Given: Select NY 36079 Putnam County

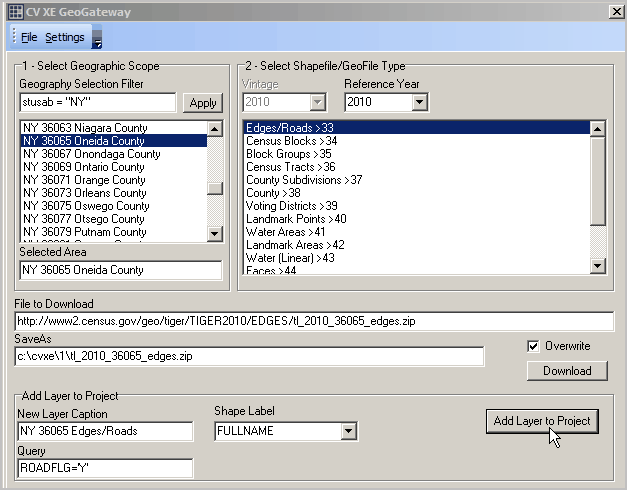Looking at the screenshot, I should pos(114,232).
